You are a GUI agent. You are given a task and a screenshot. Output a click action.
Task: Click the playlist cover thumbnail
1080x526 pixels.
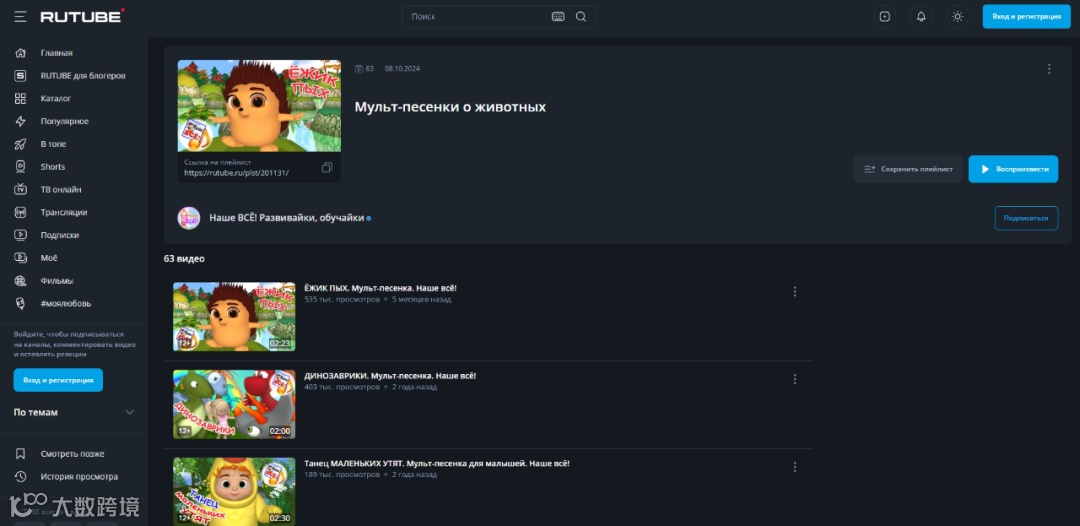(x=259, y=105)
